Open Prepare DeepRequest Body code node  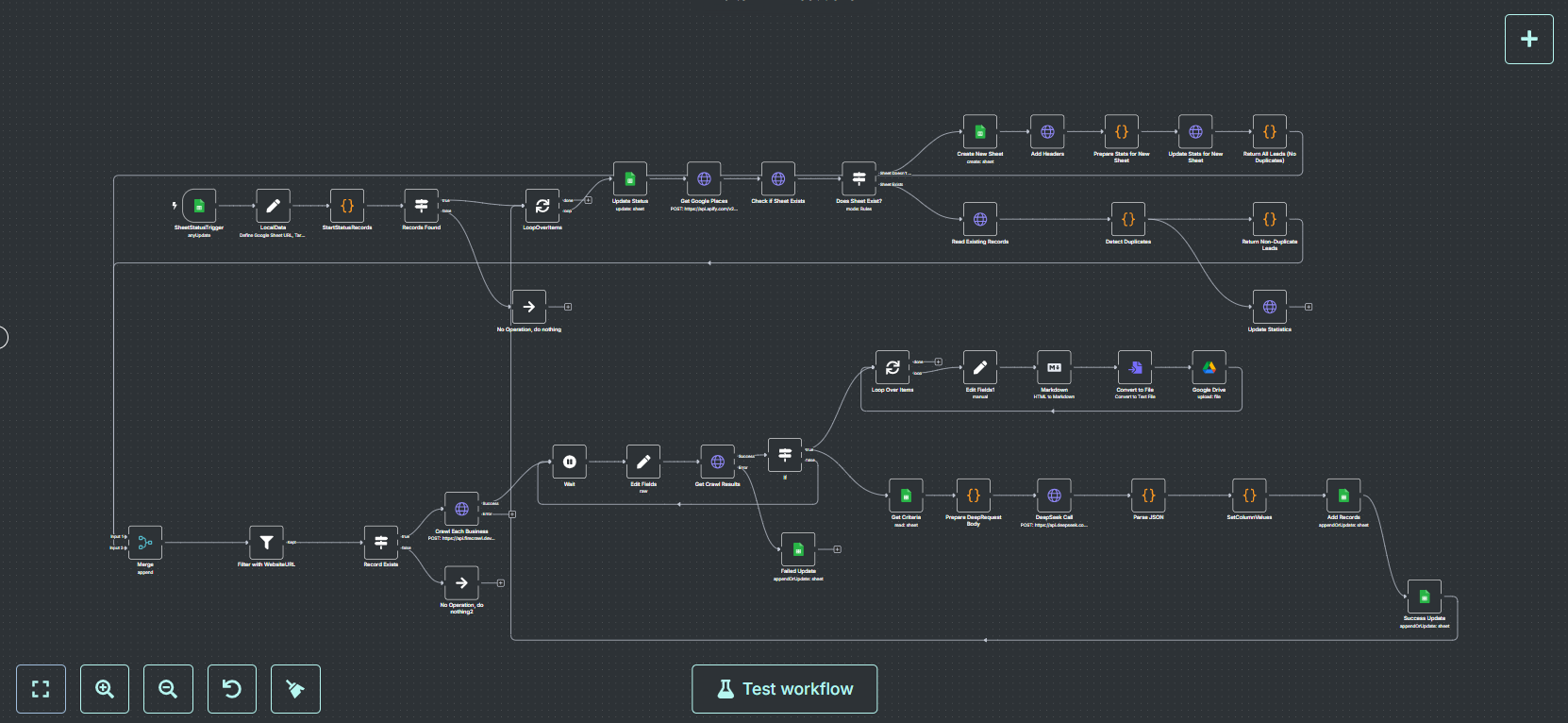point(974,496)
